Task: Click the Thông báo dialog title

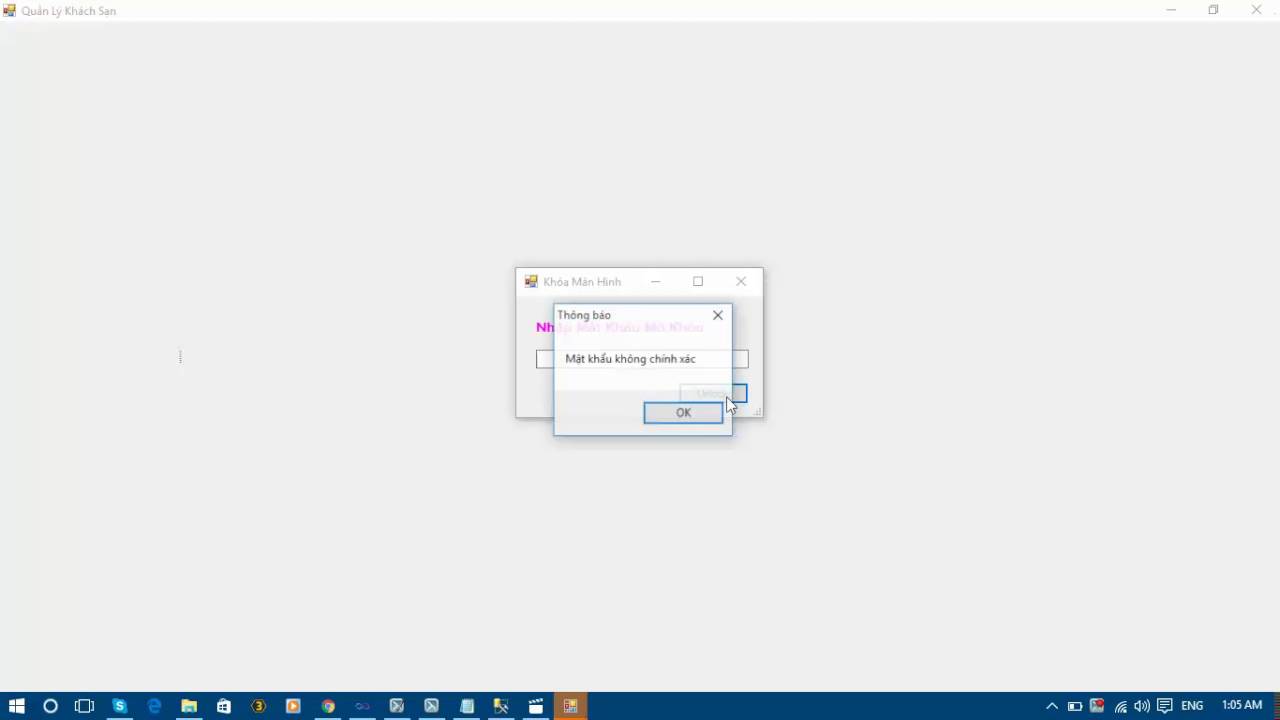Action: click(584, 315)
